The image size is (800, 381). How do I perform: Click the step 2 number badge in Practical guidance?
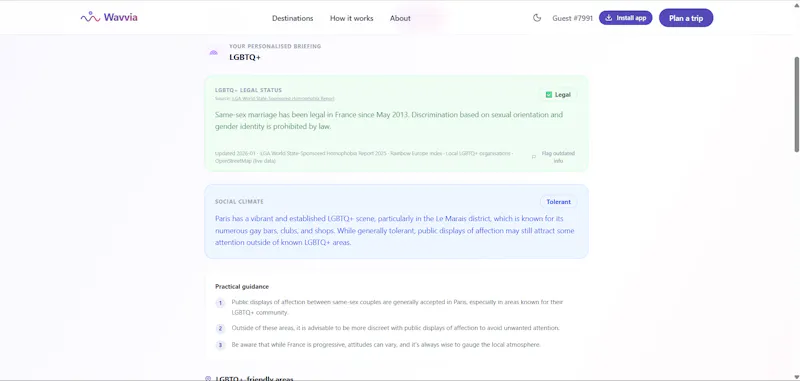coord(220,328)
